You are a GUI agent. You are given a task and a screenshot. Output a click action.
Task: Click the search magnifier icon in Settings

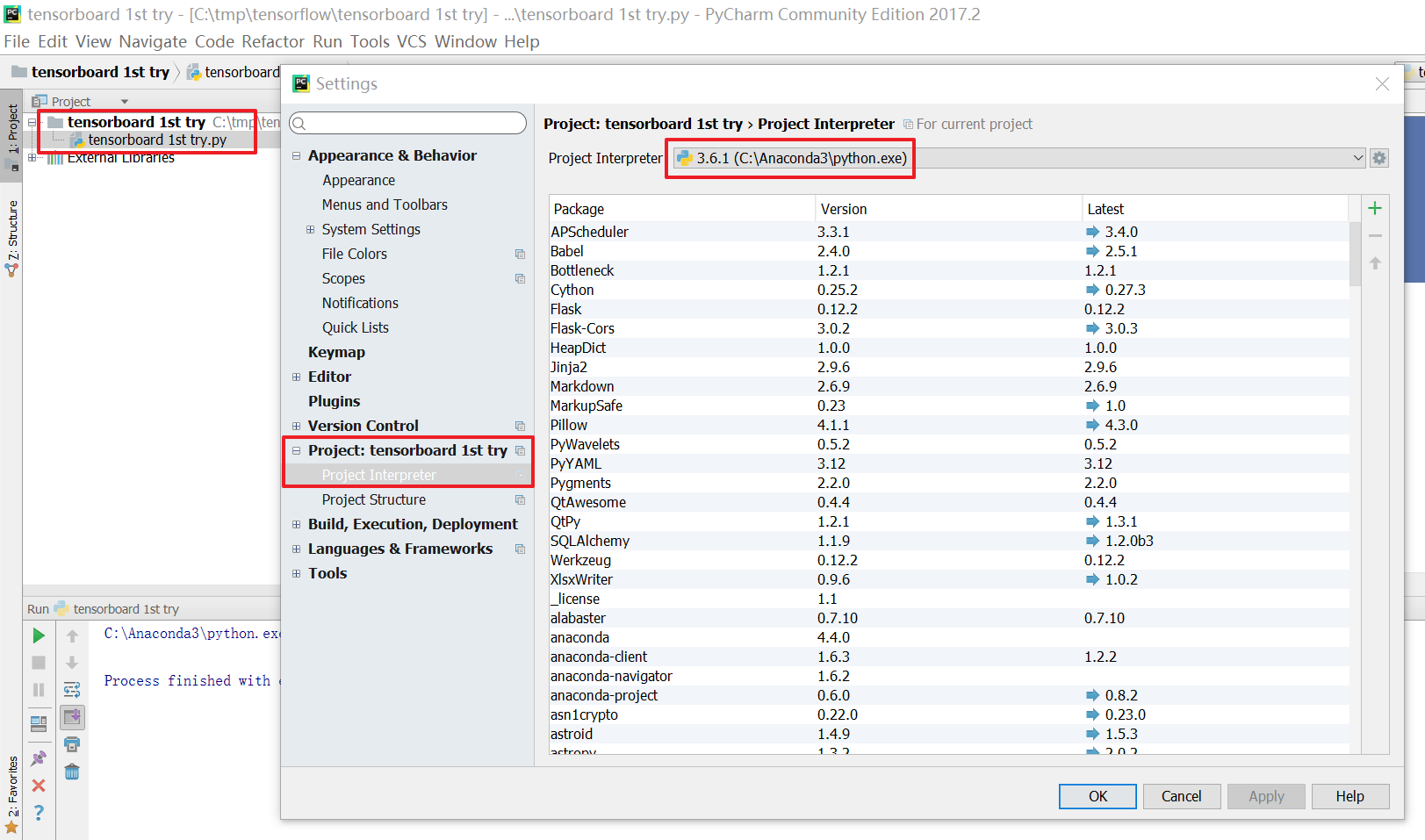tap(299, 123)
